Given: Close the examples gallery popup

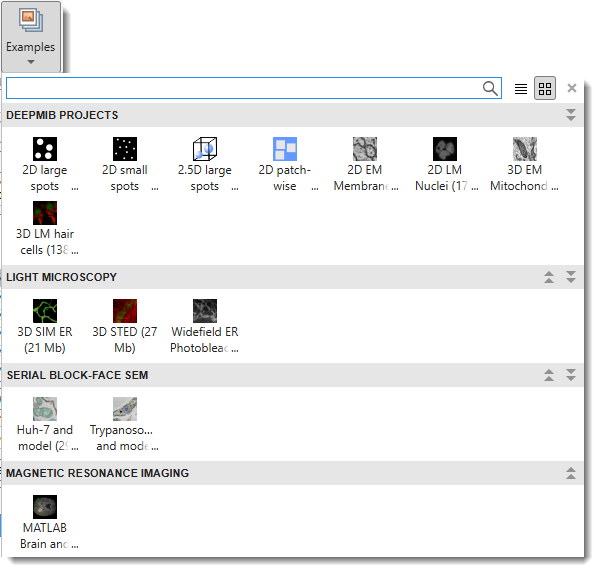Looking at the screenshot, I should click(572, 88).
